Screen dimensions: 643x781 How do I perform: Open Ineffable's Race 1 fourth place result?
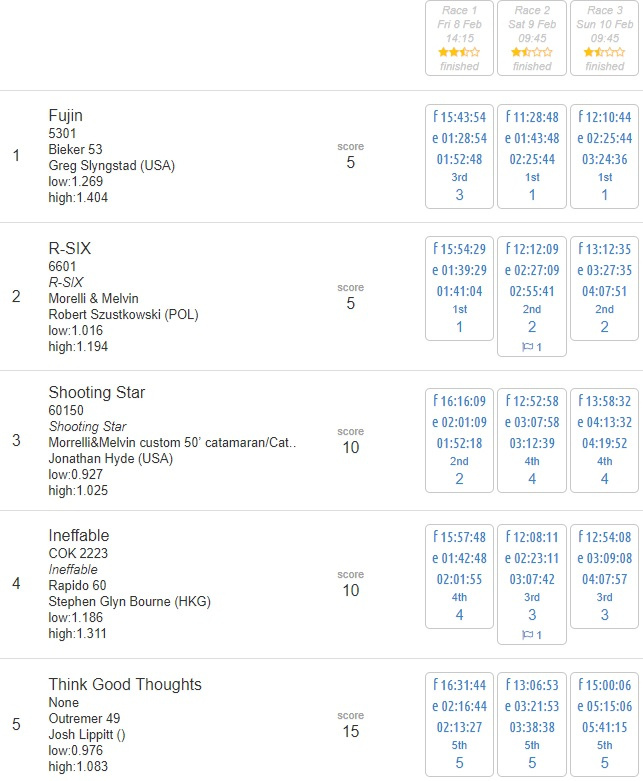pyautogui.click(x=459, y=576)
